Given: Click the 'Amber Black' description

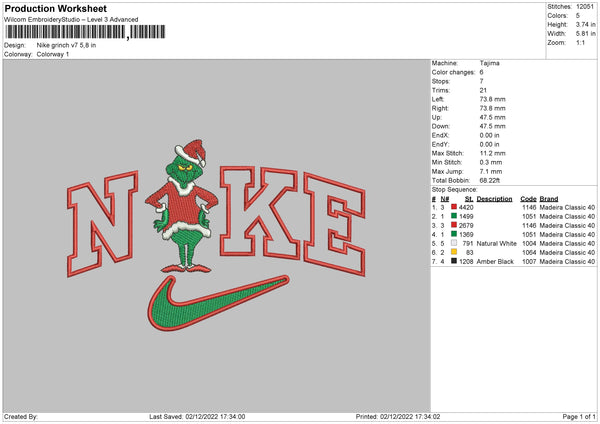Looking at the screenshot, I should pos(495,261).
